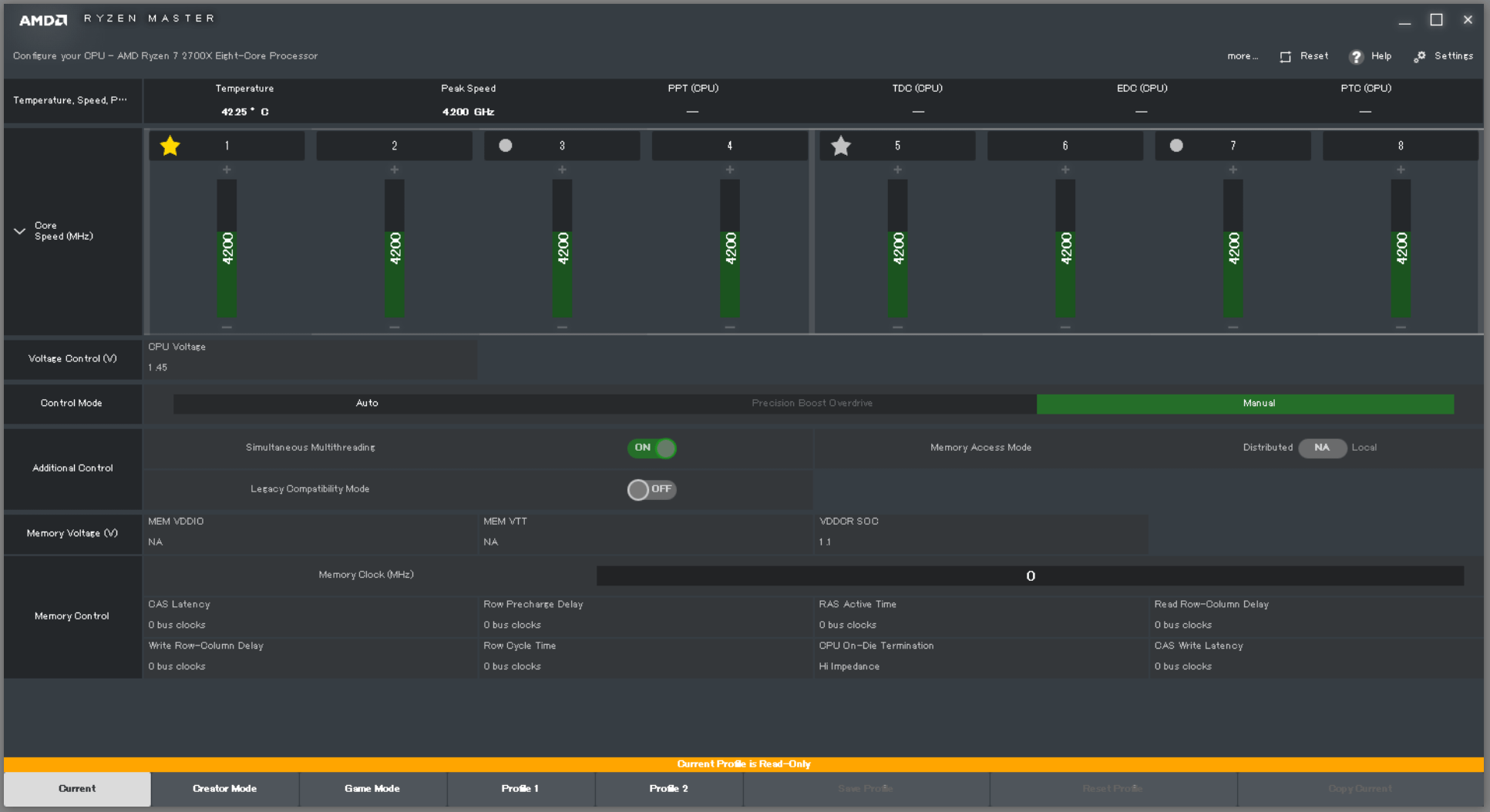
Task: Click the Current Profile is Read-Only banner
Action: click(x=744, y=764)
